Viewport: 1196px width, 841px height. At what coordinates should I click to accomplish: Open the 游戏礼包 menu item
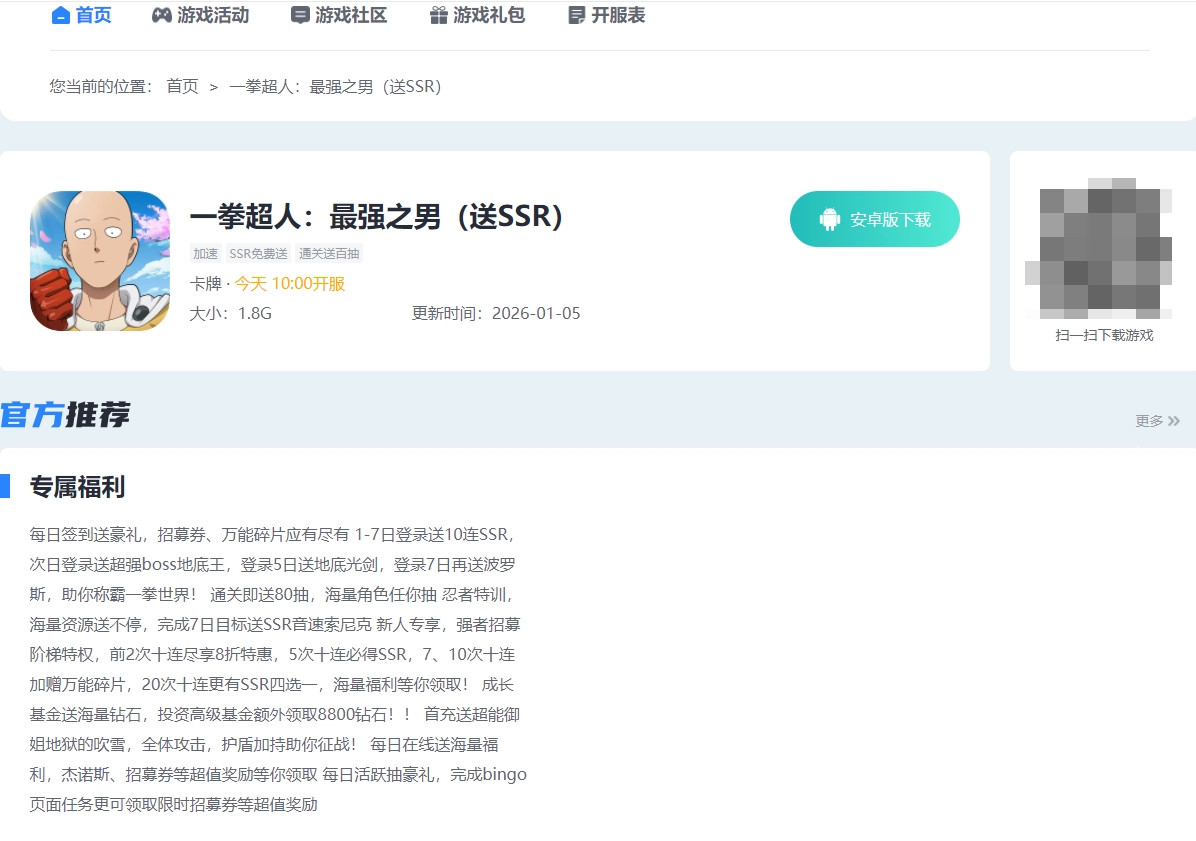[489, 16]
